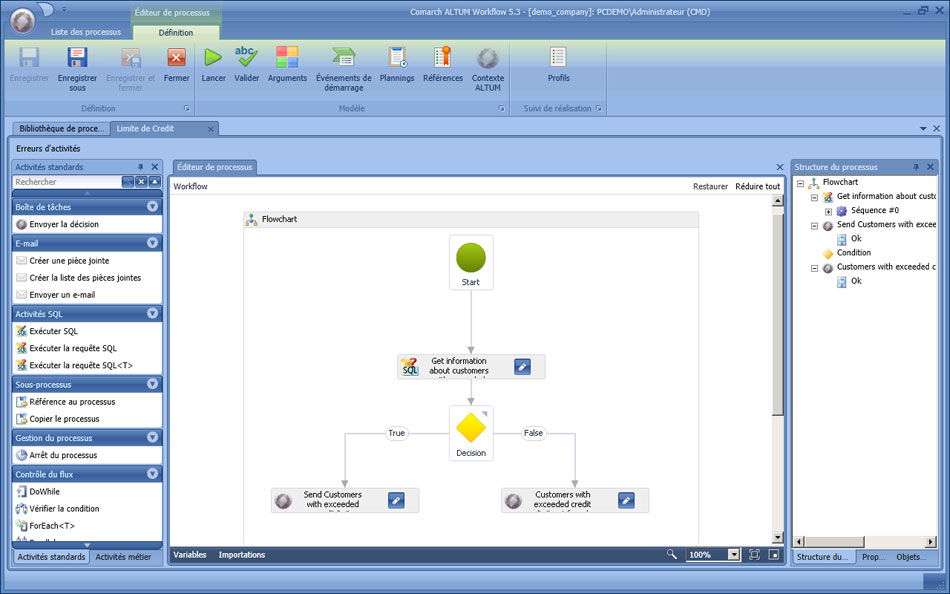Image resolution: width=950 pixels, height=594 pixels.
Task: Toggle the overview mini-map icon
Action: (x=774, y=554)
